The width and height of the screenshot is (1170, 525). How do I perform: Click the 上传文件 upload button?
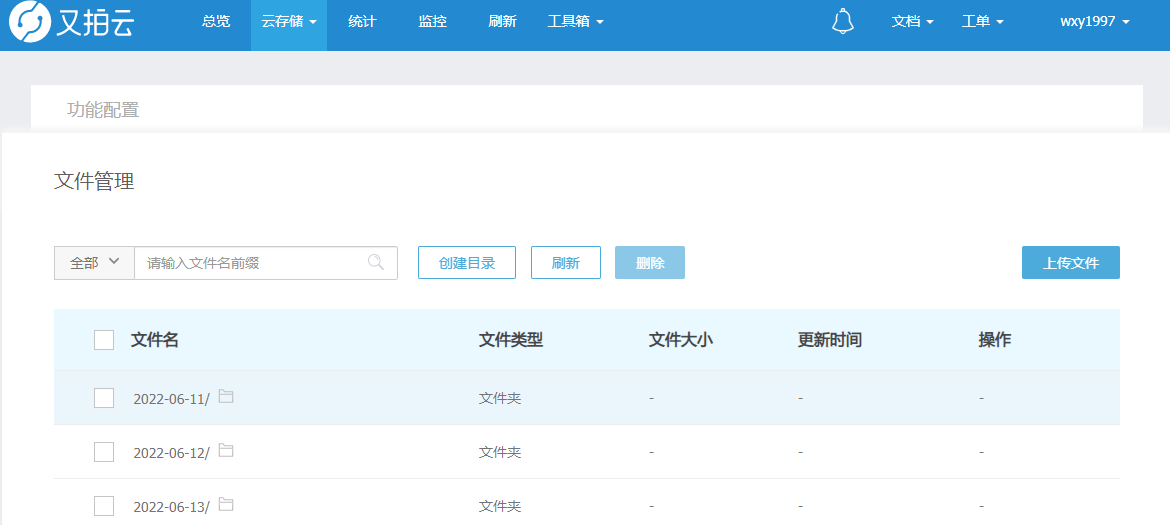click(1070, 263)
